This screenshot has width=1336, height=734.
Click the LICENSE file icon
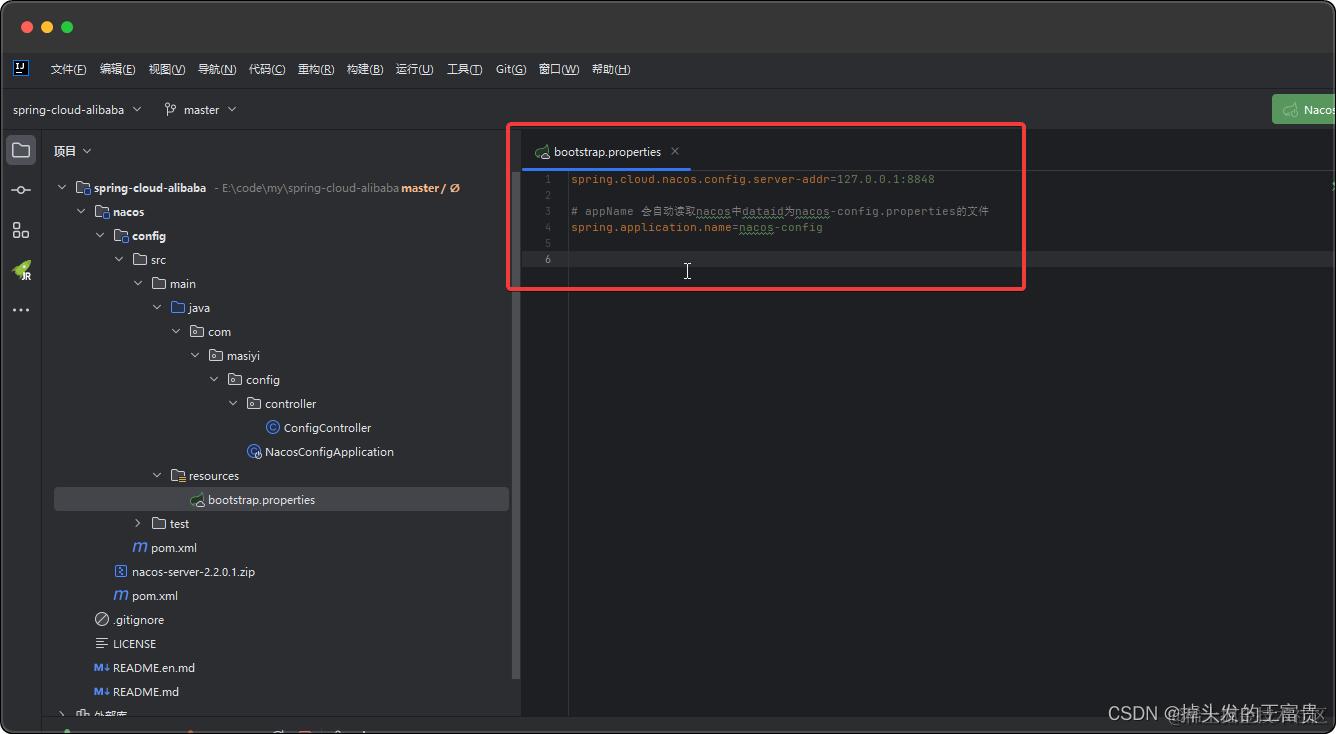coord(101,644)
